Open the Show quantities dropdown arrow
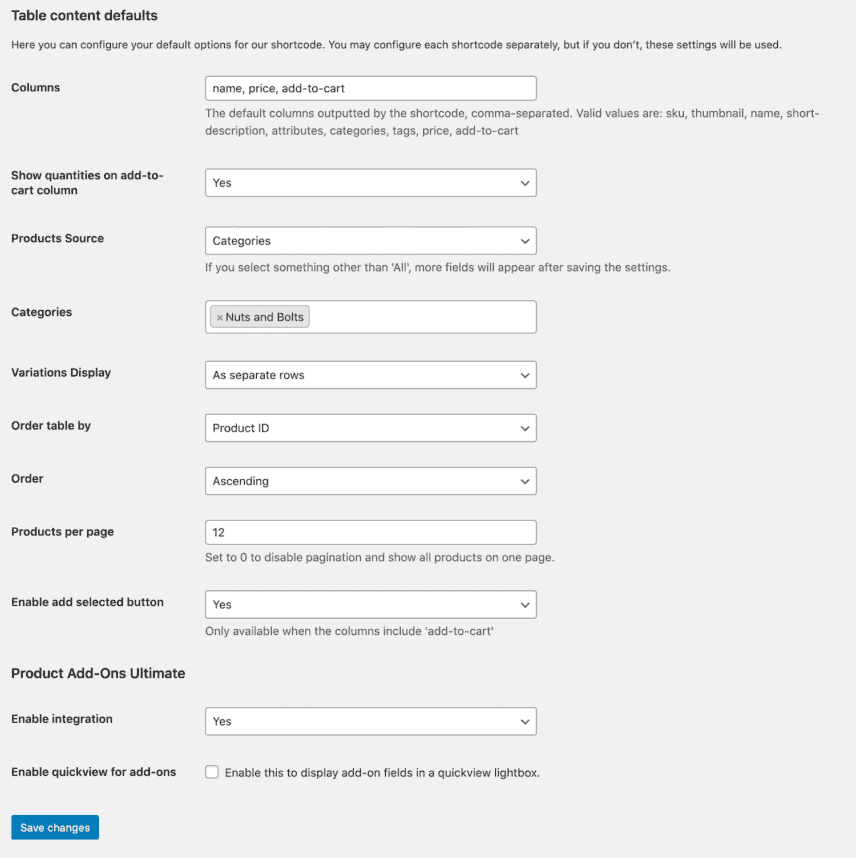This screenshot has width=856, height=858. coord(524,182)
